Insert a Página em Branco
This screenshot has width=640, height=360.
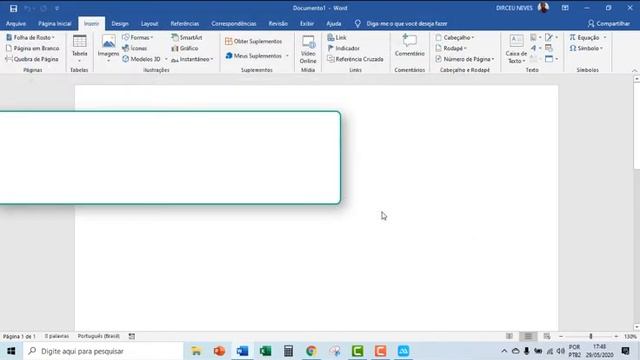(32, 48)
